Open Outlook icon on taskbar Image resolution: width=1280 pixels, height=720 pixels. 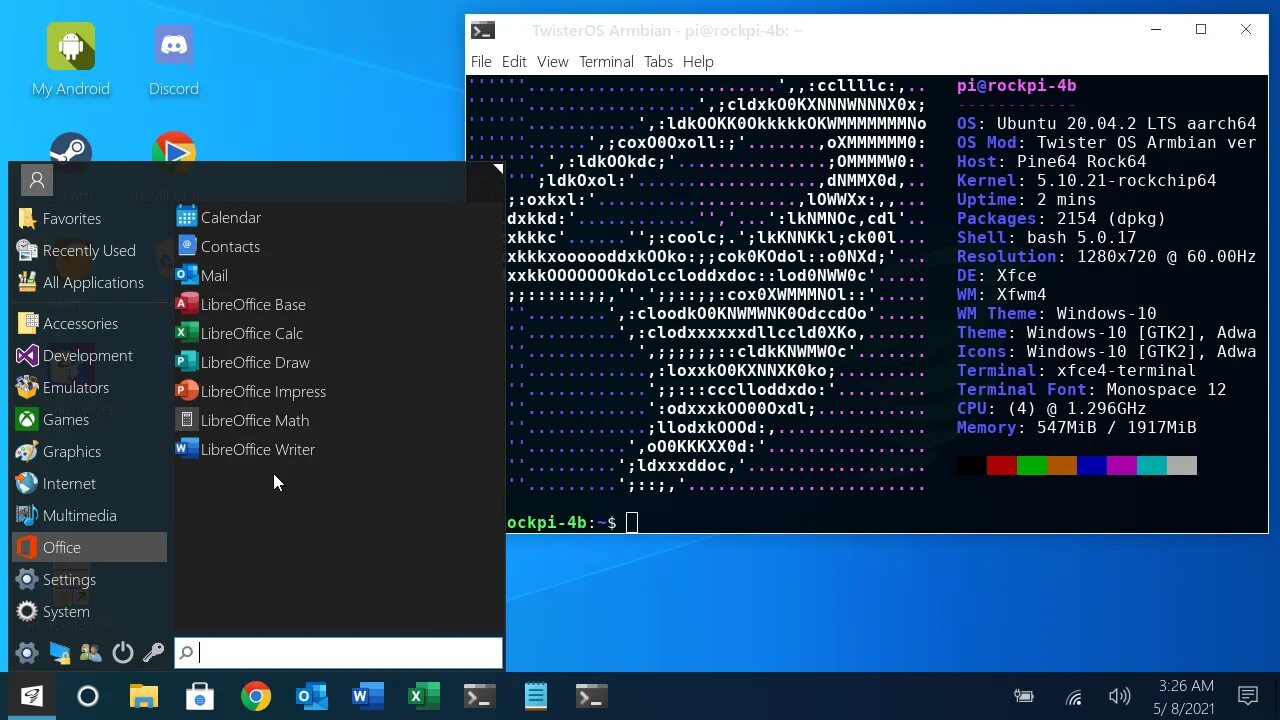312,696
